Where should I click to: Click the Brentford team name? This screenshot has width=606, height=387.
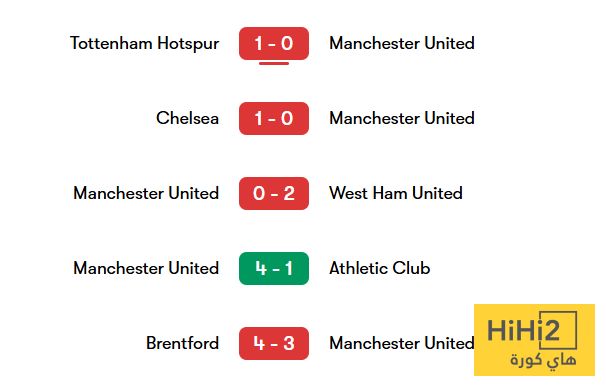pyautogui.click(x=182, y=343)
